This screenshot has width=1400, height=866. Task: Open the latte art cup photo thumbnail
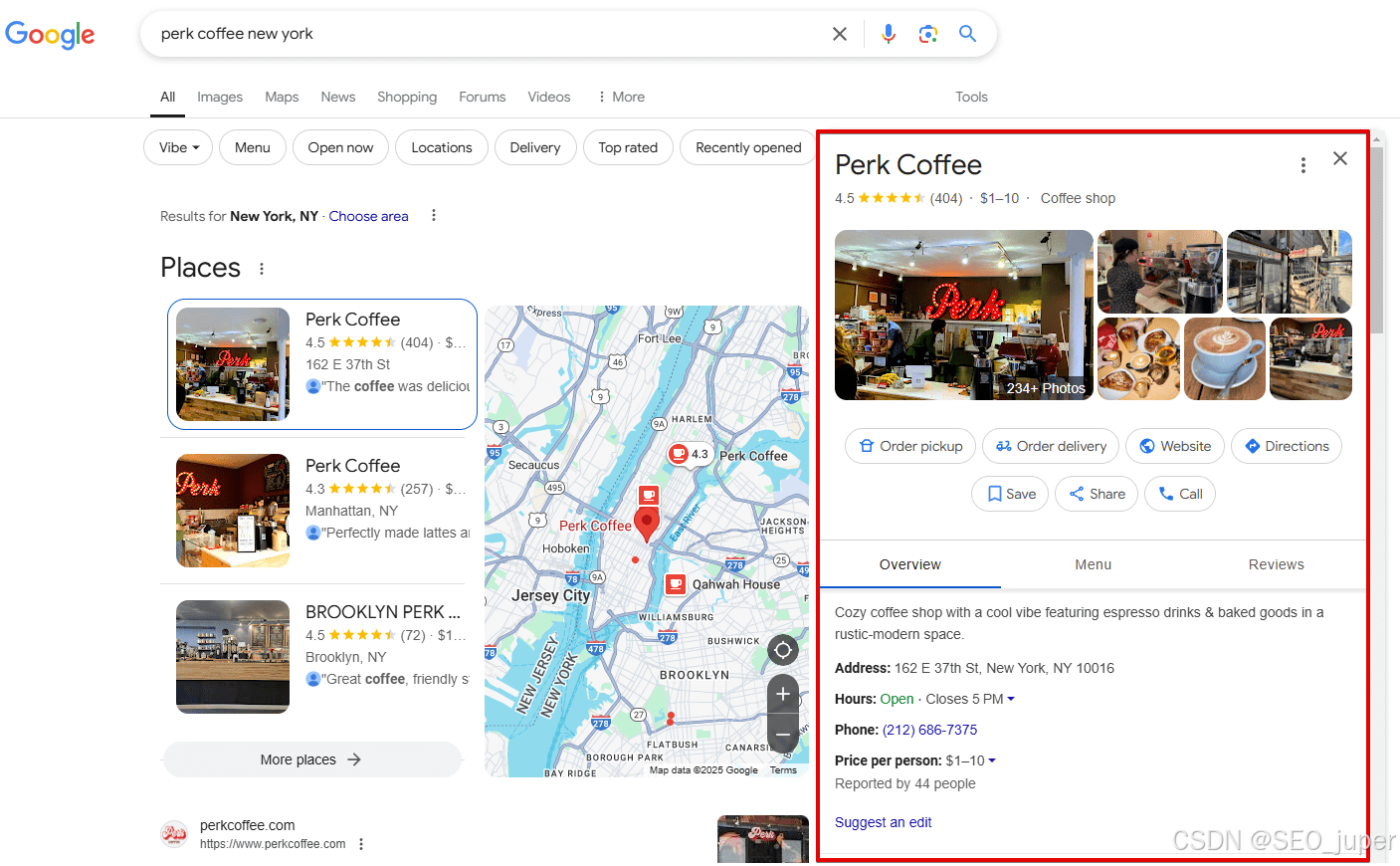pos(1225,358)
